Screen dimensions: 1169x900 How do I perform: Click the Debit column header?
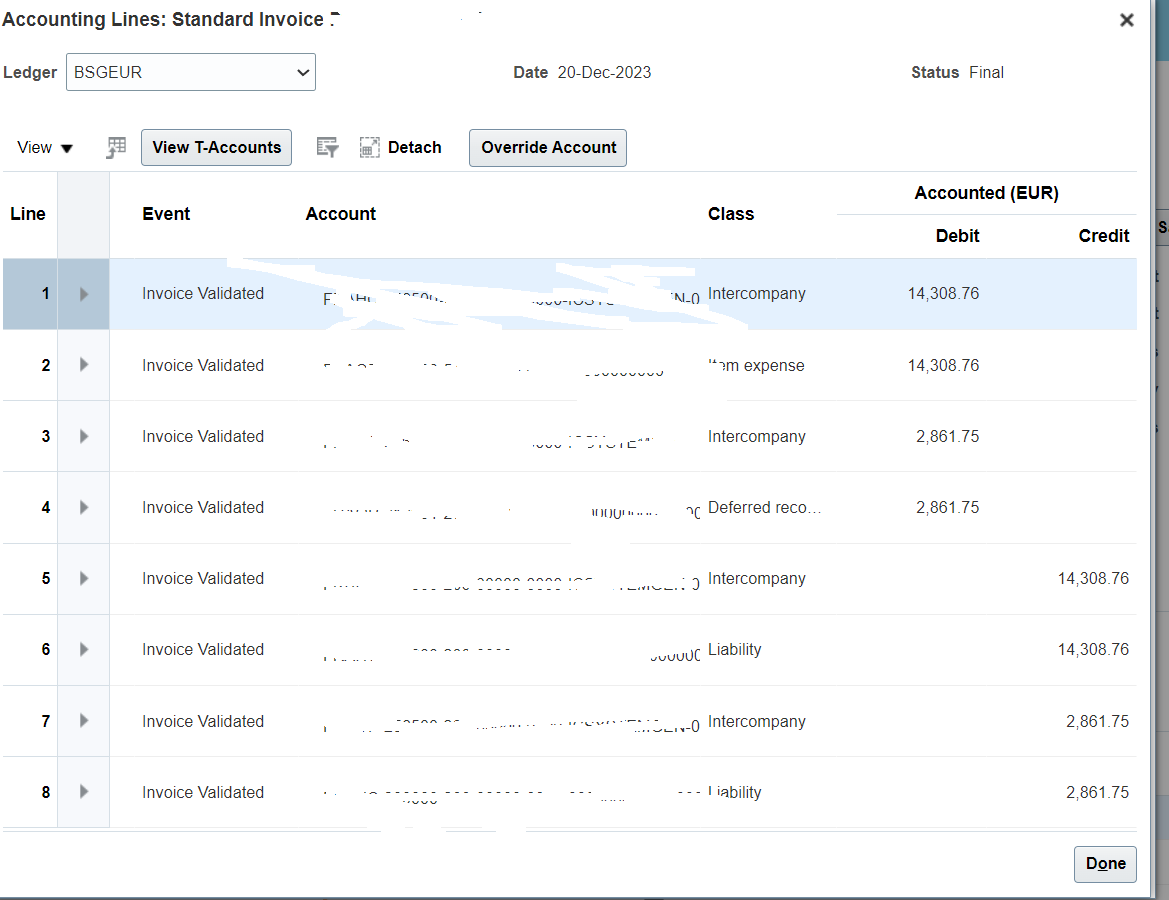(957, 235)
